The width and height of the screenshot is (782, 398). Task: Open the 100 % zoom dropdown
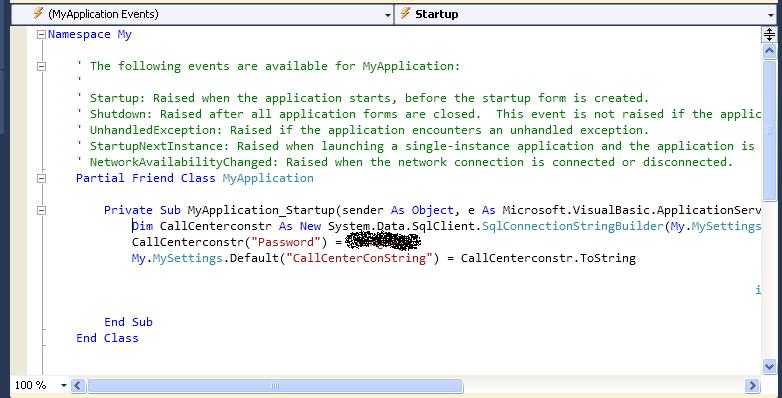pyautogui.click(x=63, y=385)
